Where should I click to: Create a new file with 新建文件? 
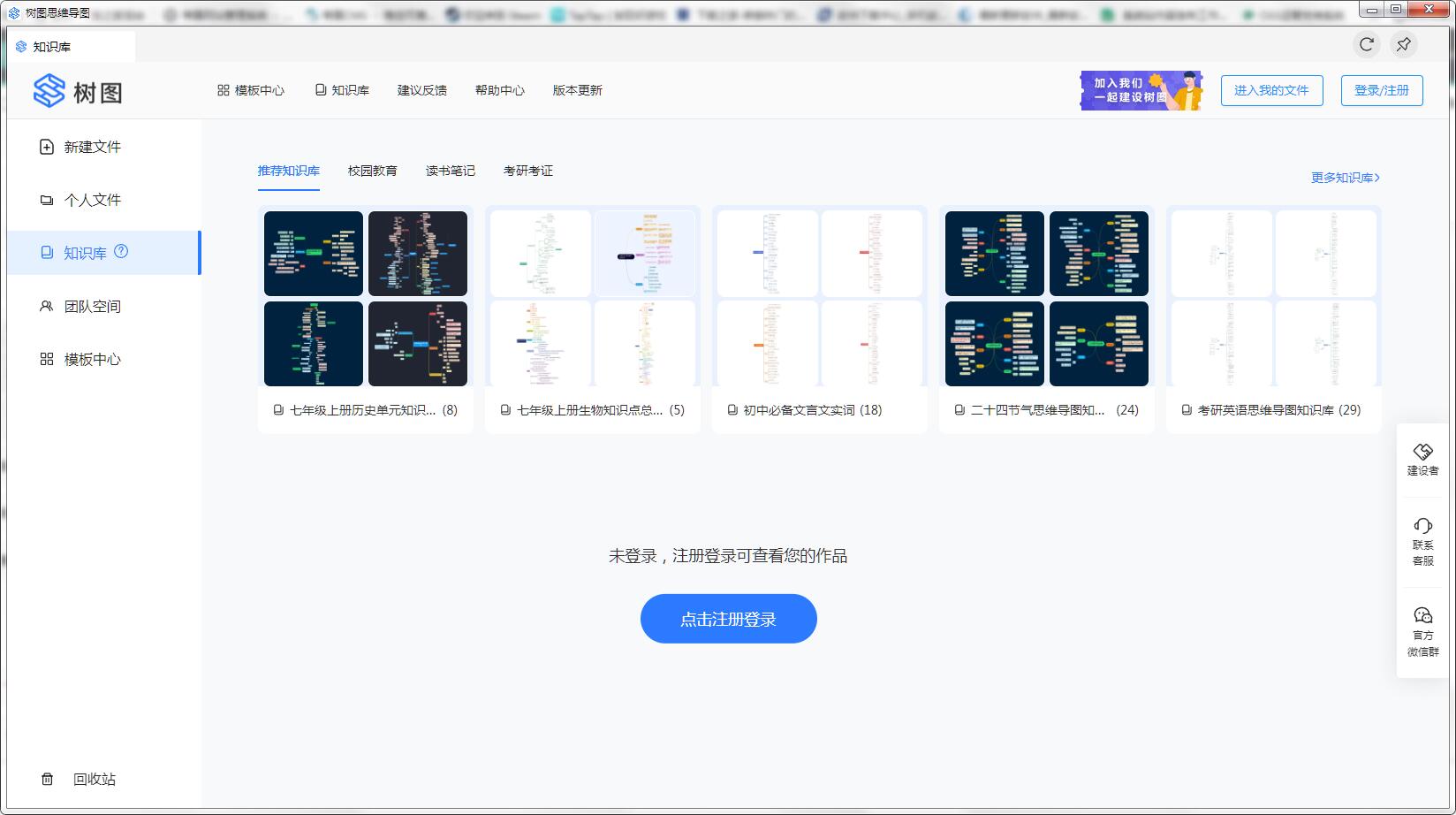[80, 147]
